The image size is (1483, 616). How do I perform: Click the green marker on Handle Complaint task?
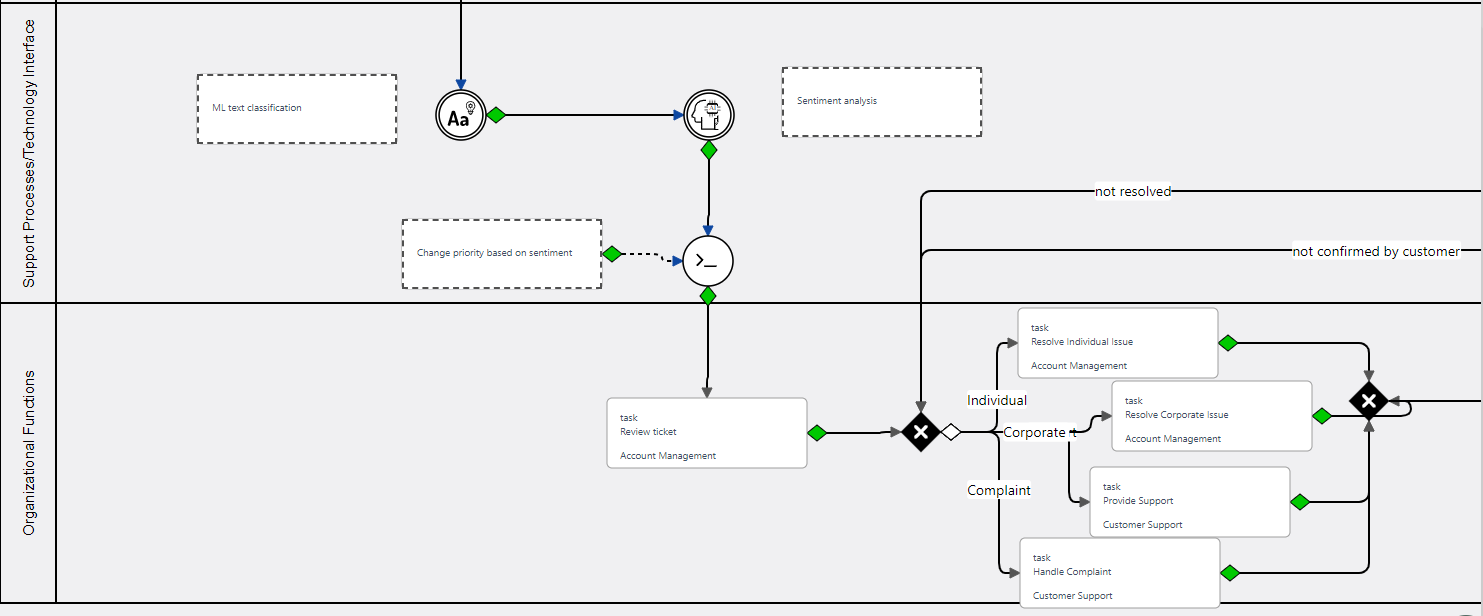[x=1229, y=572]
